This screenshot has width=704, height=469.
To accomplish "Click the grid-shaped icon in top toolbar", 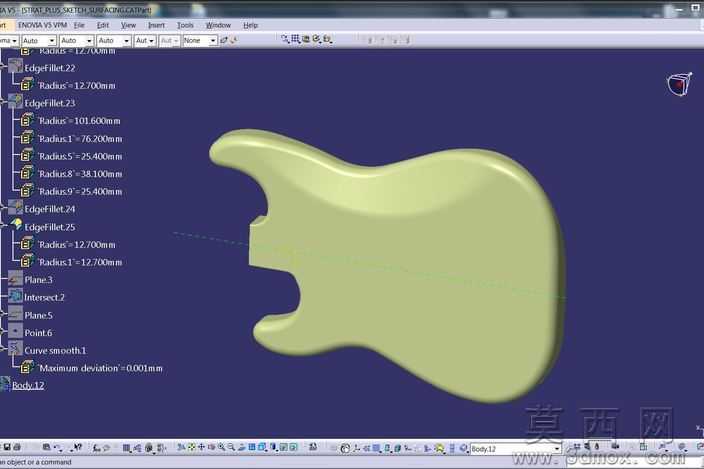I will point(295,39).
